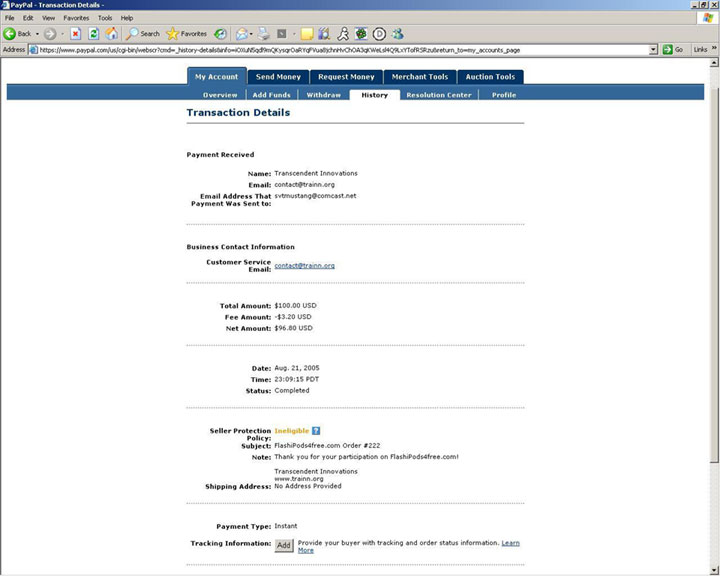Stop page loading with the red X icon

pyautogui.click(x=76, y=34)
